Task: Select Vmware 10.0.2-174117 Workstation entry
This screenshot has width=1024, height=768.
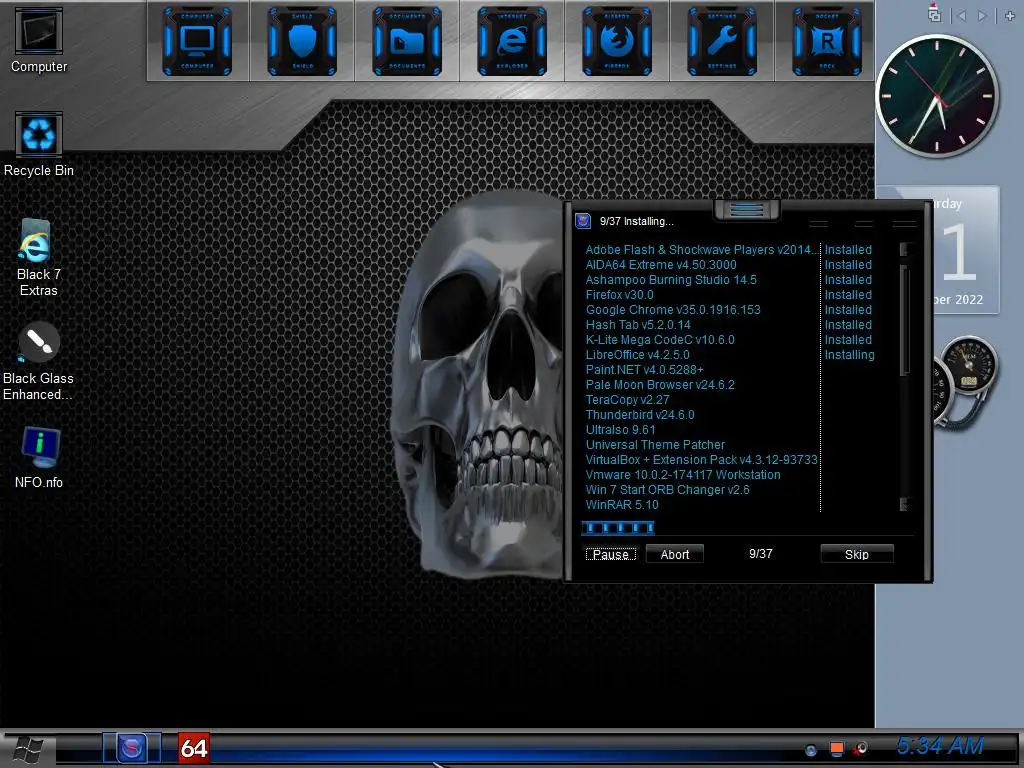Action: 682,475
